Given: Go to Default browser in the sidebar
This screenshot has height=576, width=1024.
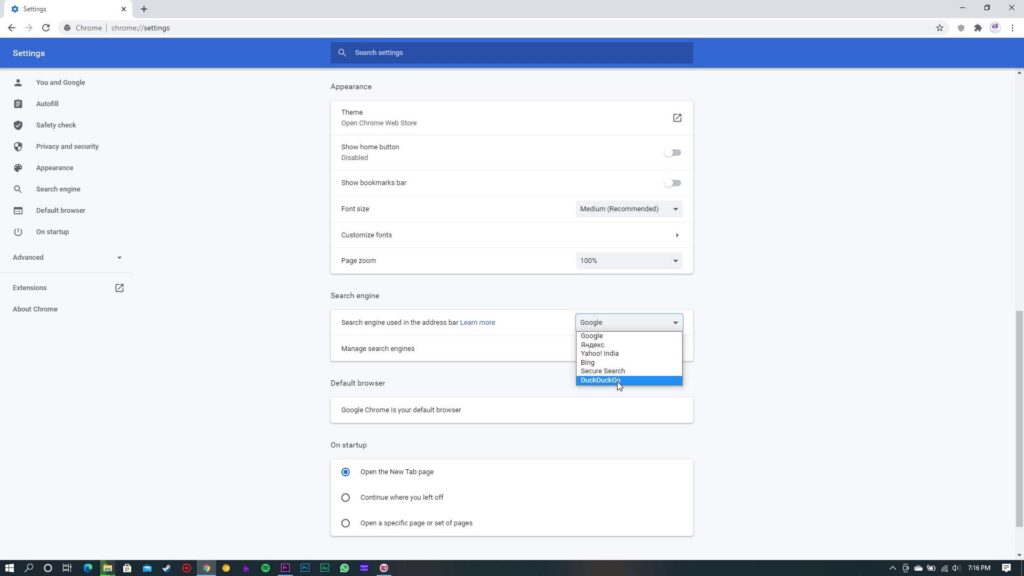Looking at the screenshot, I should [x=60, y=211].
